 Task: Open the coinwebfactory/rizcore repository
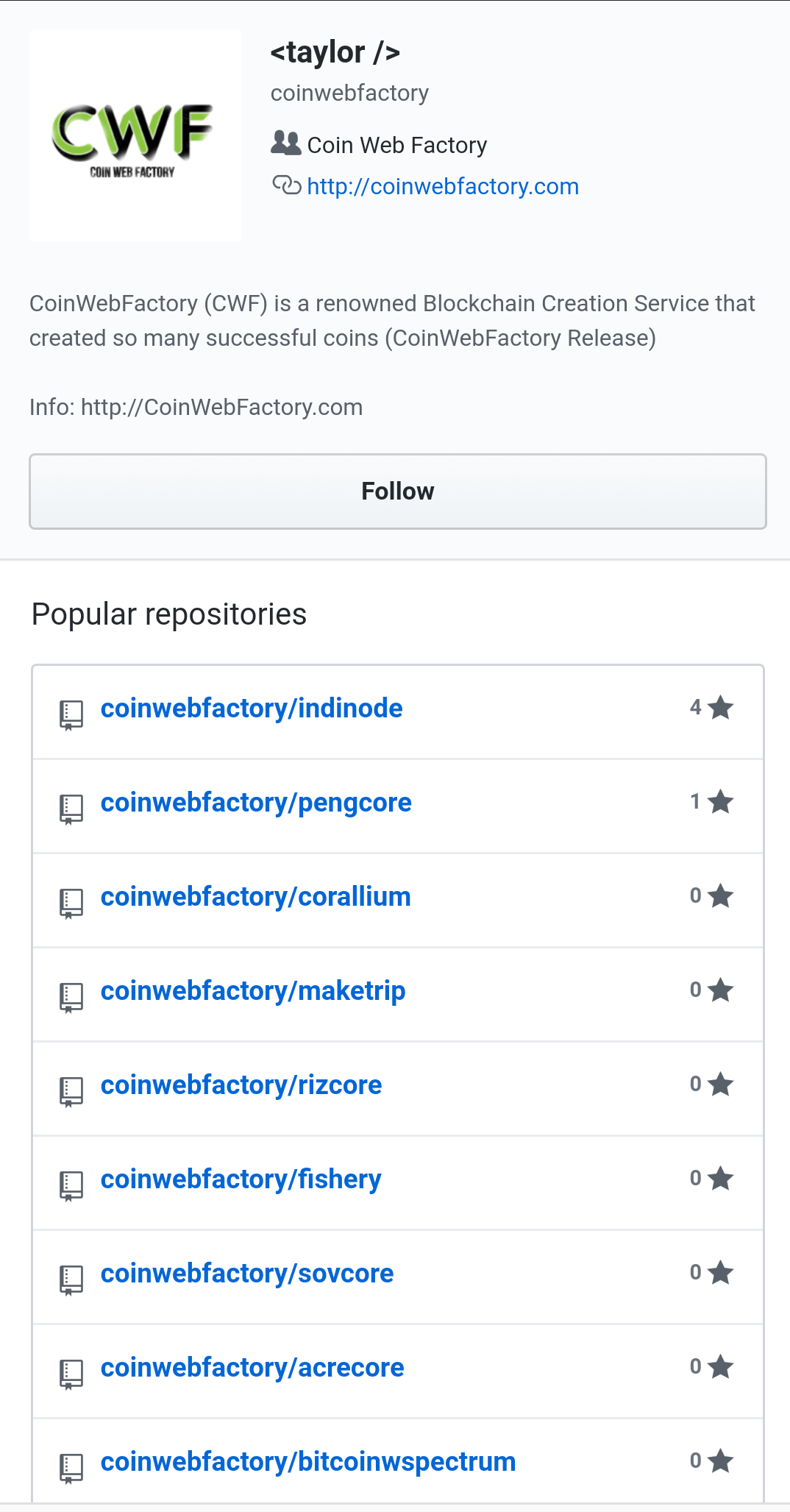[241, 1085]
